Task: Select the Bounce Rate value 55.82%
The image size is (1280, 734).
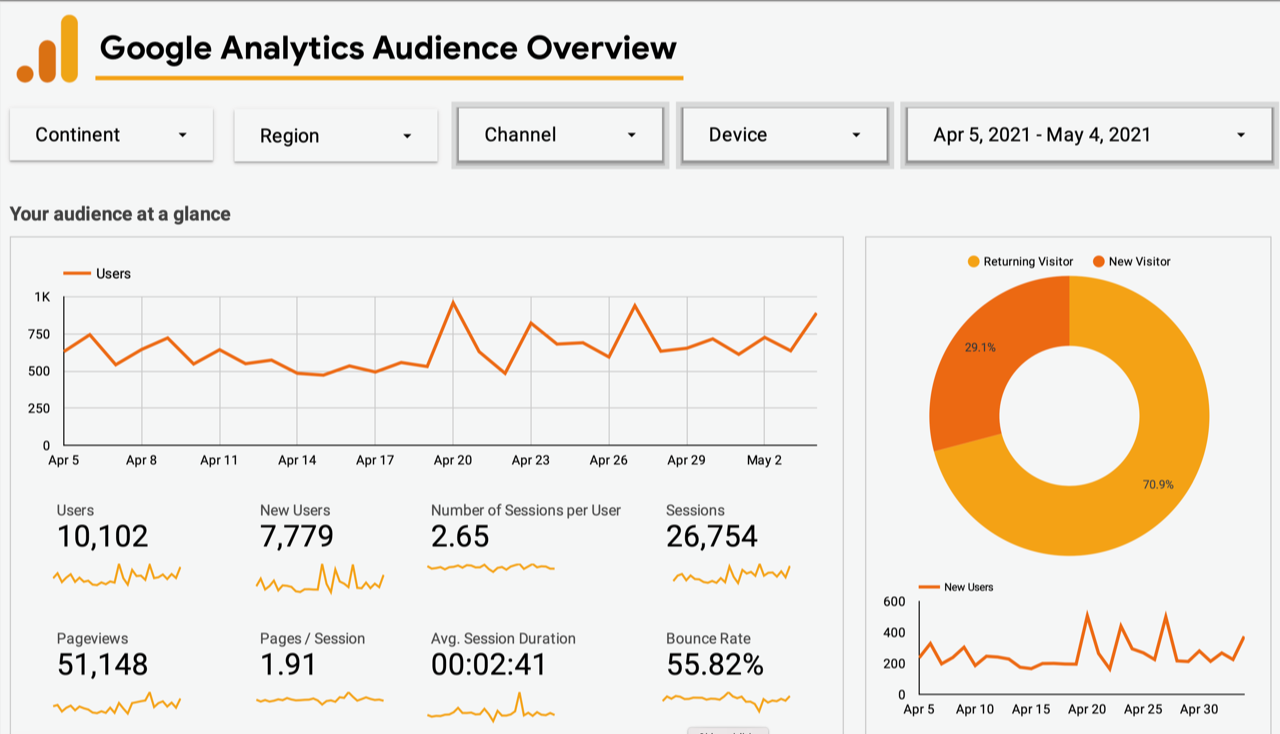Action: tap(715, 664)
